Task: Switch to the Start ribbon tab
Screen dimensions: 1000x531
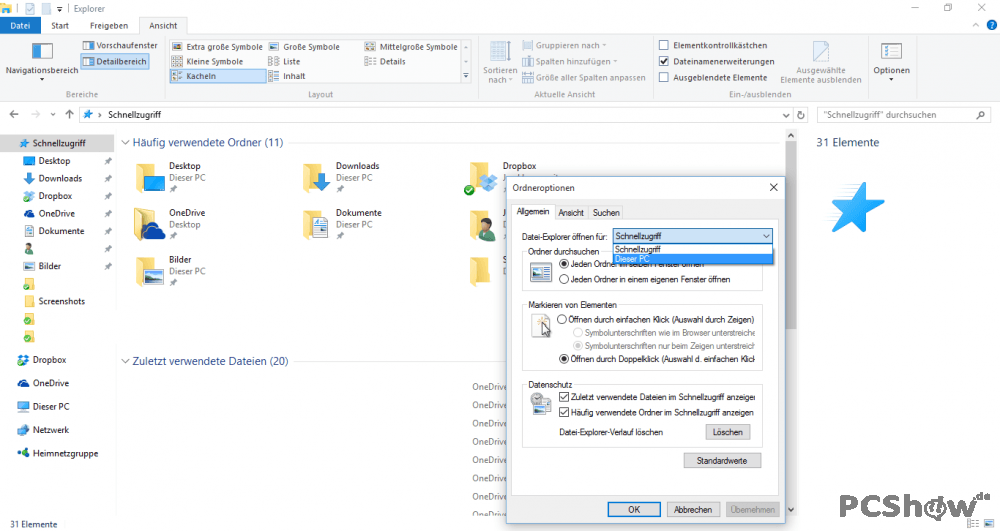Action: click(x=60, y=25)
